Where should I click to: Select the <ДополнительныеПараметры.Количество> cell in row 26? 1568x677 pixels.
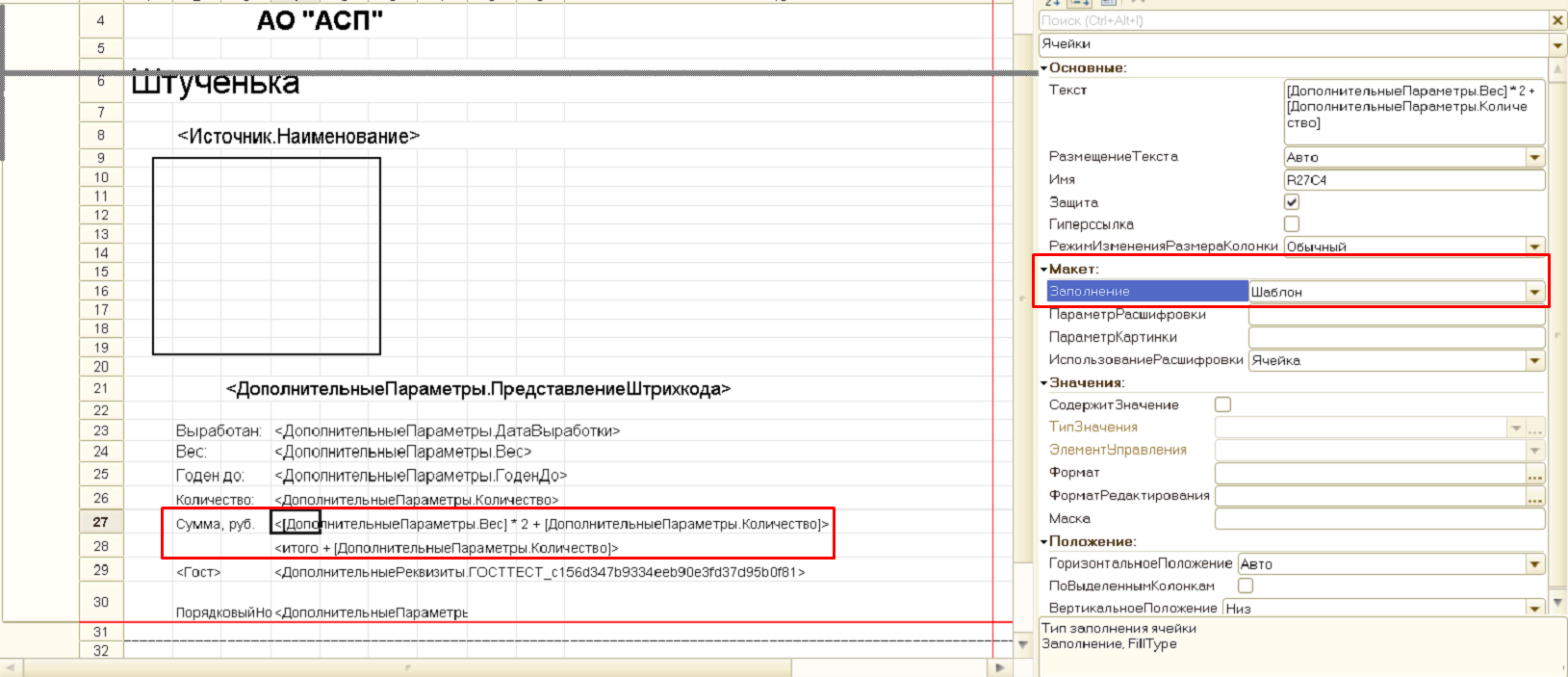[x=417, y=500]
